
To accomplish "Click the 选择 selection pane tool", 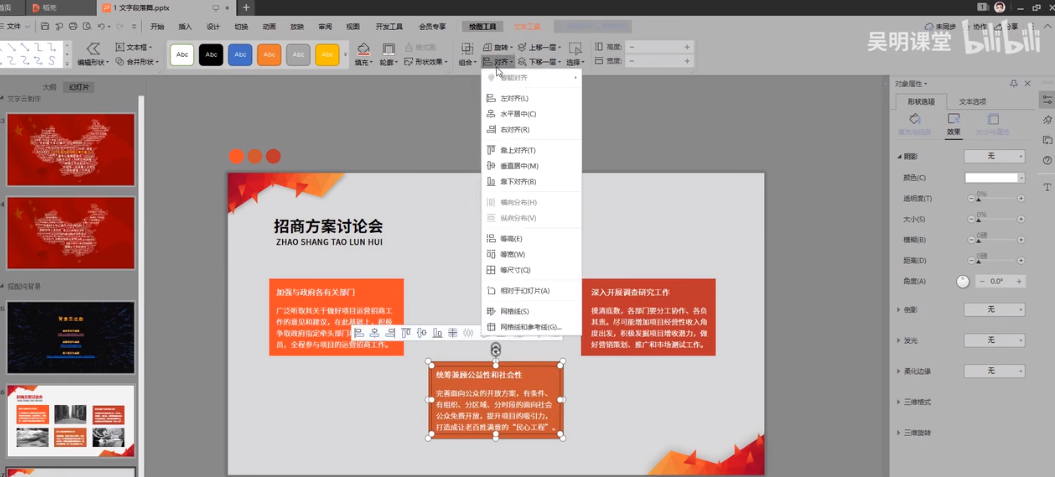I will click(575, 54).
